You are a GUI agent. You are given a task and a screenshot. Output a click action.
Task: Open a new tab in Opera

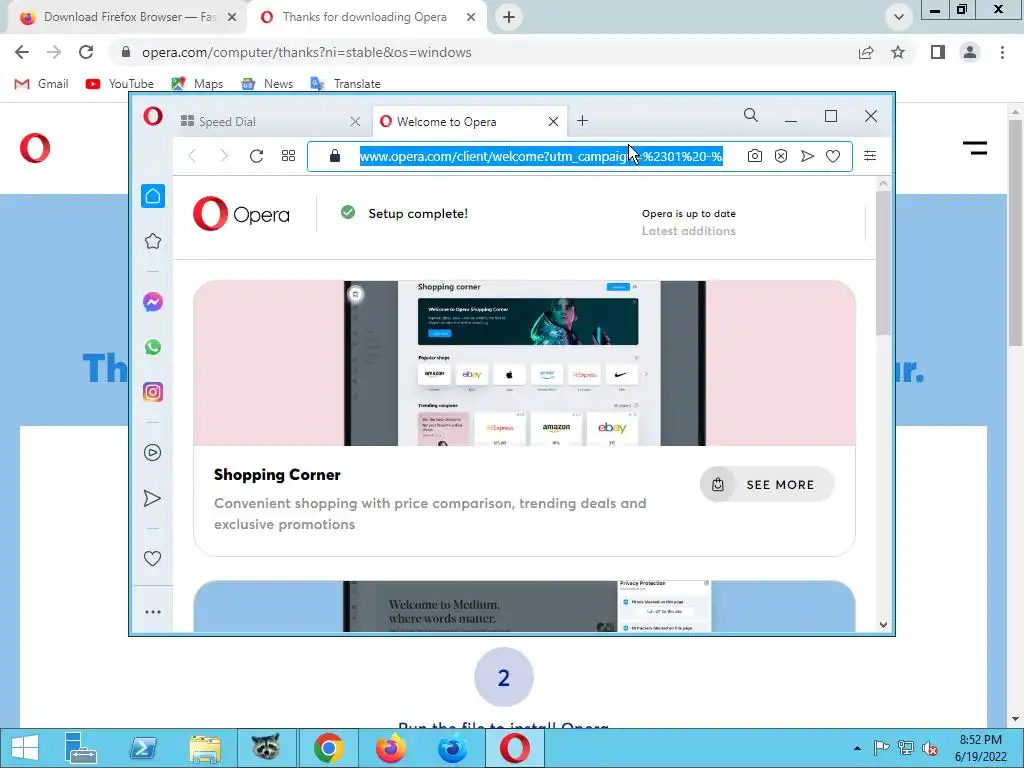[583, 121]
